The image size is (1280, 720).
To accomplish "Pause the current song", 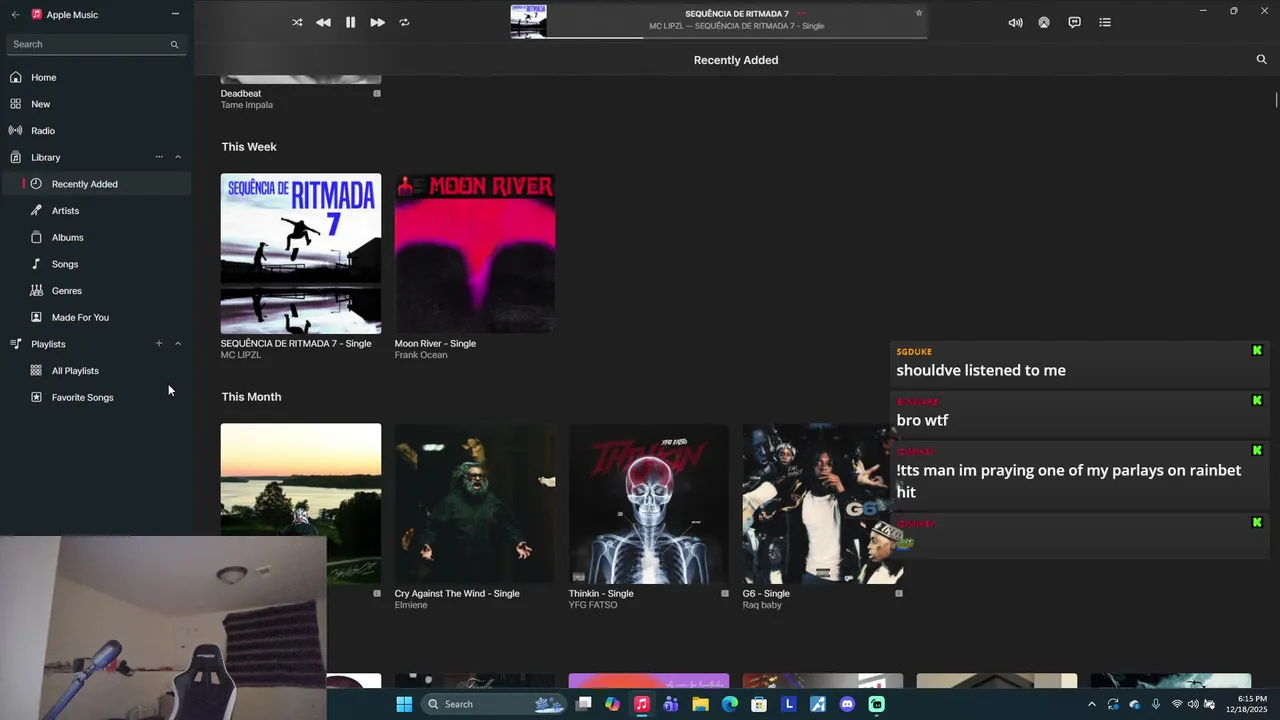I will tap(350, 22).
